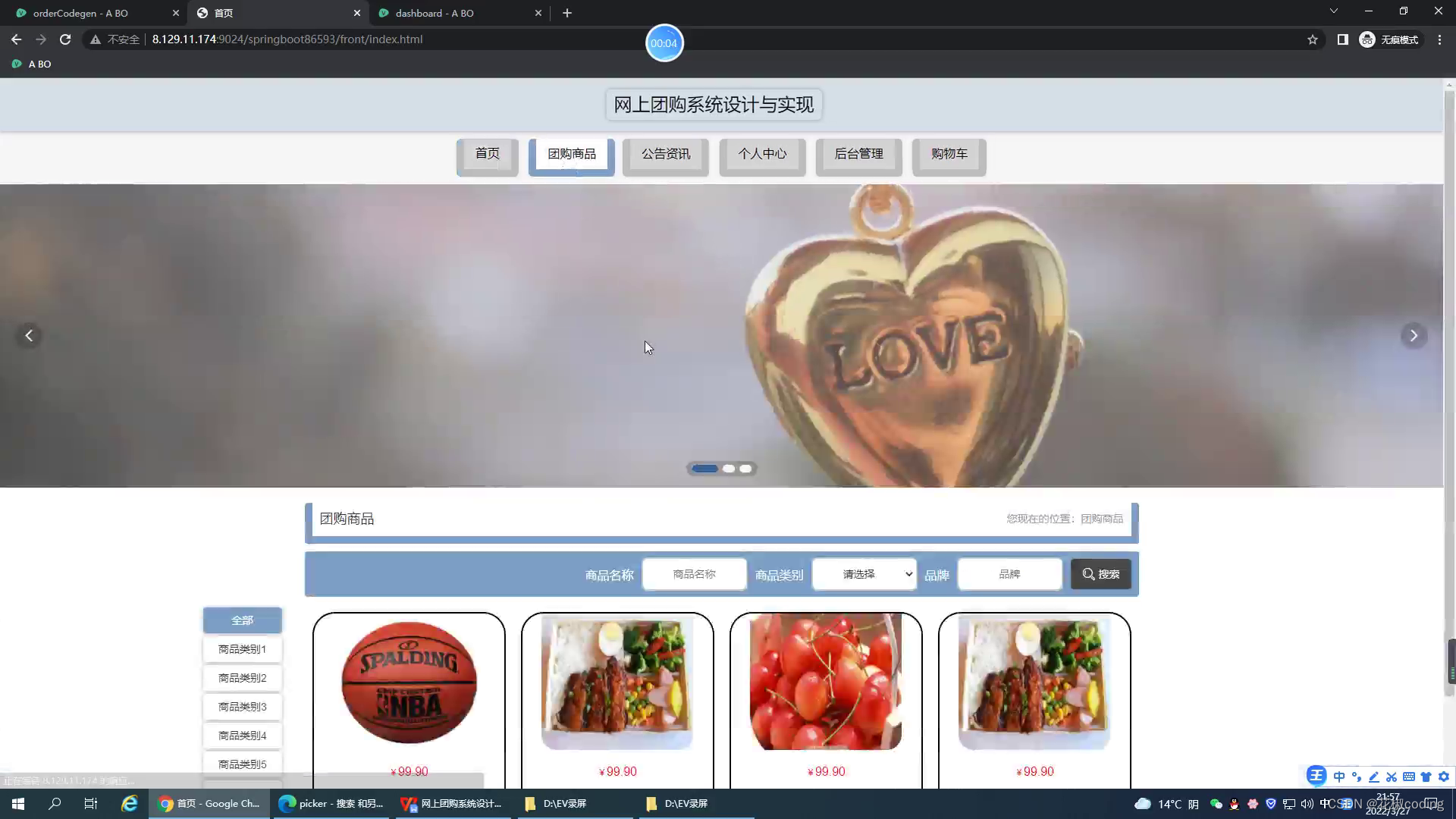The height and width of the screenshot is (819, 1456).
Task: Choose 商品类别1 in the sidebar list
Action: (x=242, y=649)
